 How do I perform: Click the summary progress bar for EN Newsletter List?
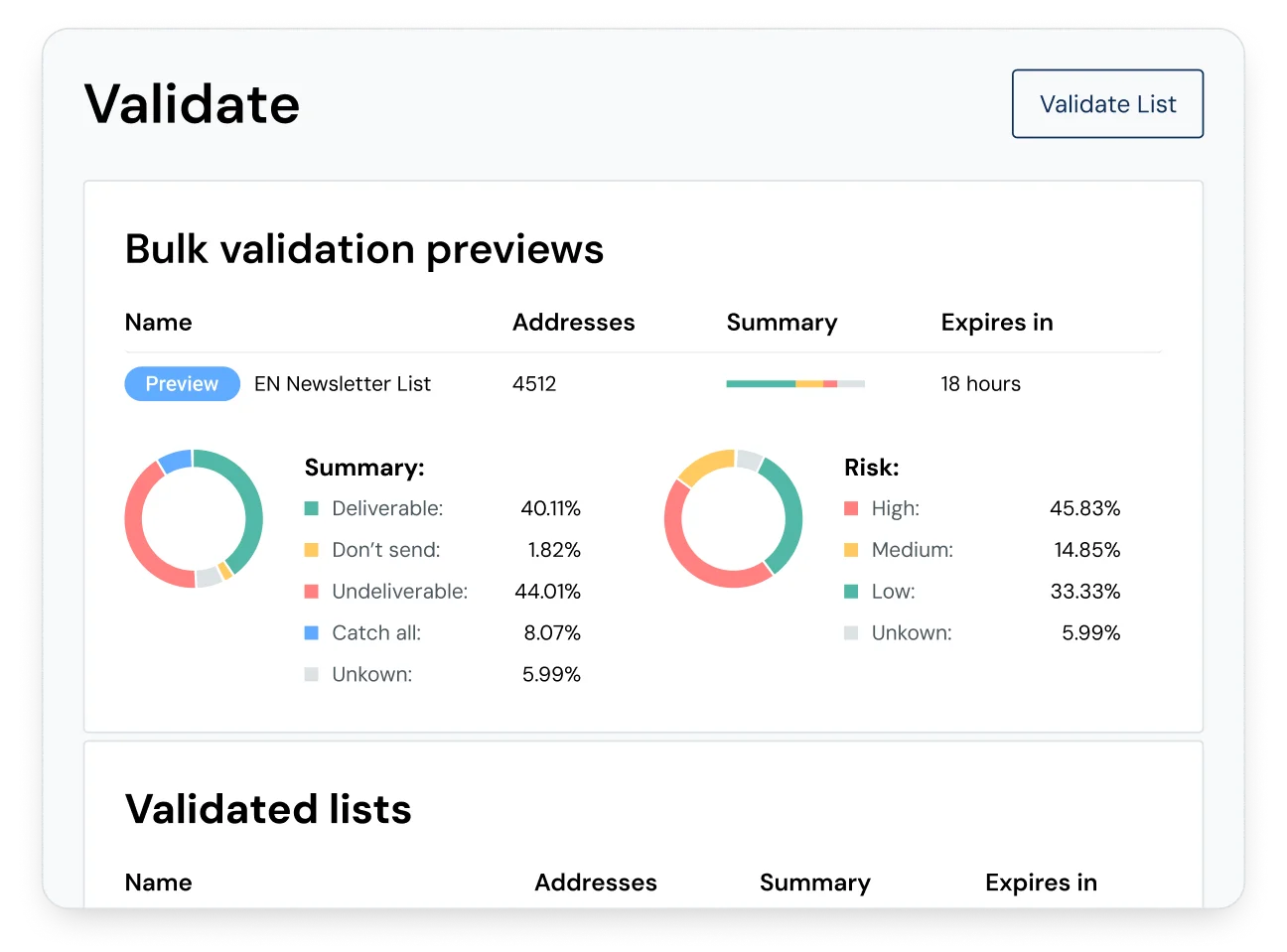[795, 384]
